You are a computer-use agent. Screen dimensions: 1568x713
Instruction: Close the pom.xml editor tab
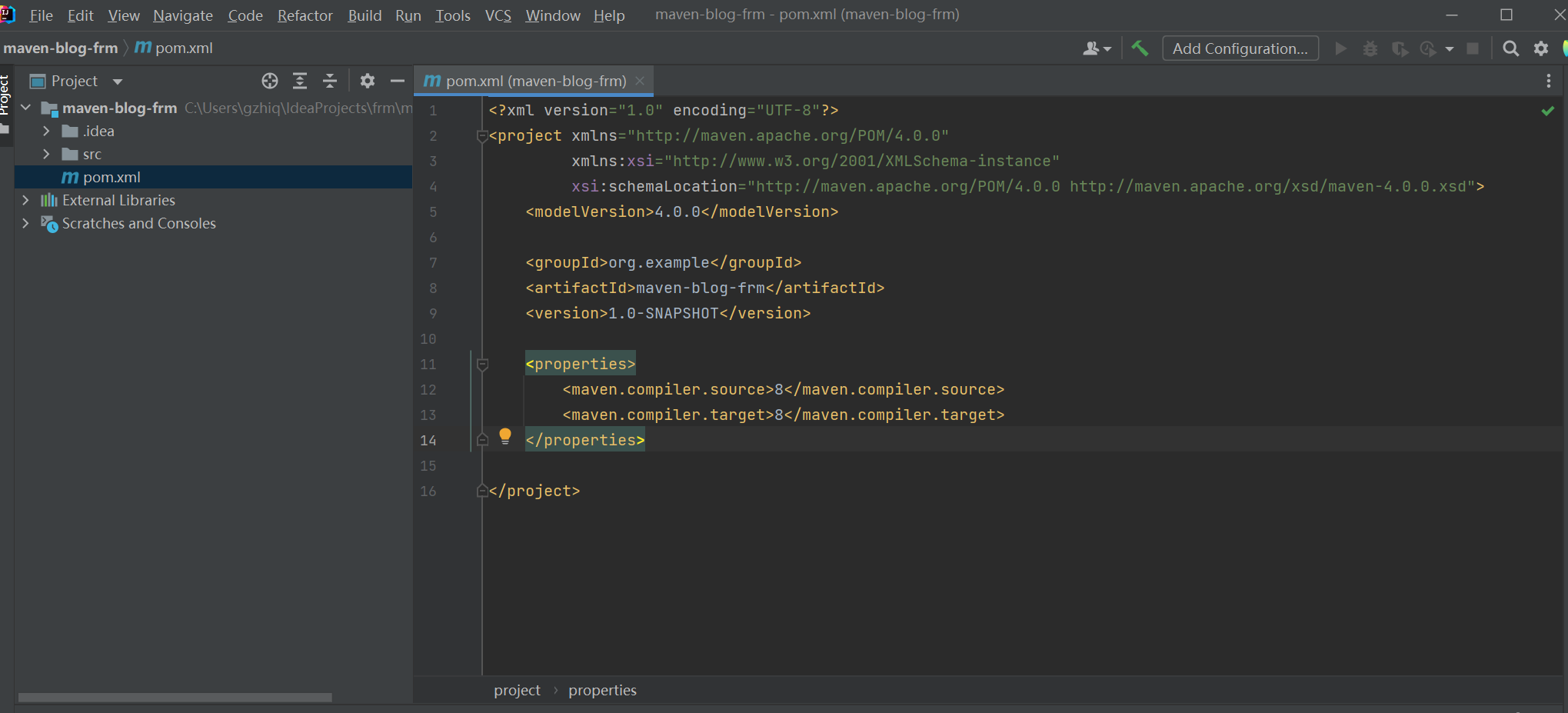pyautogui.click(x=640, y=81)
